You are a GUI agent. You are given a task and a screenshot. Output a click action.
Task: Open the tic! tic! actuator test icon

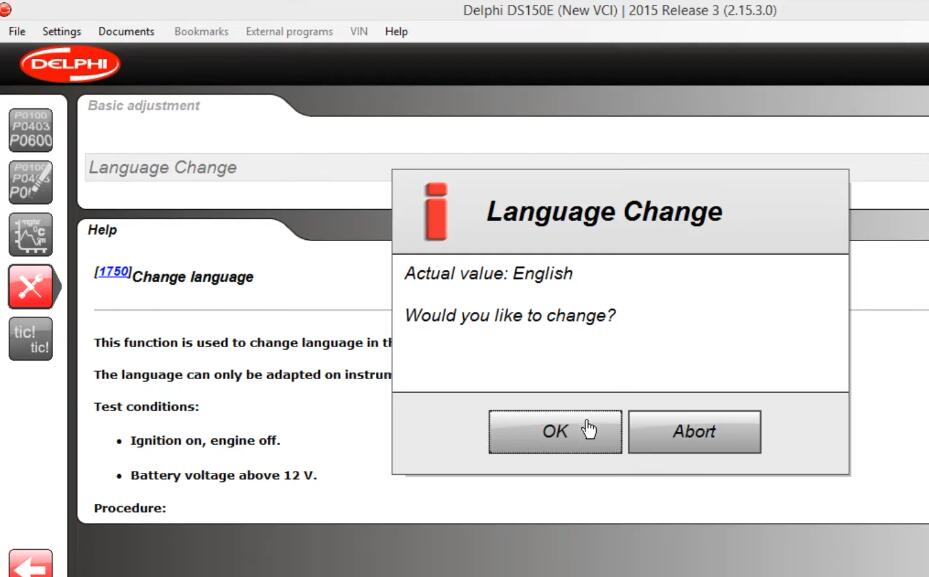click(x=31, y=339)
